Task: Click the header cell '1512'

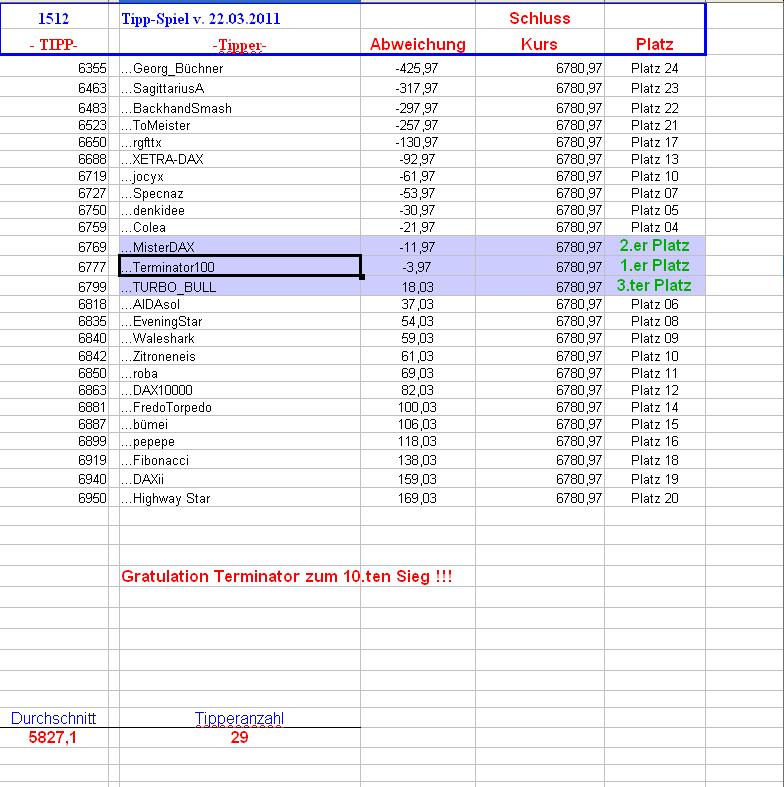Action: 53,19
